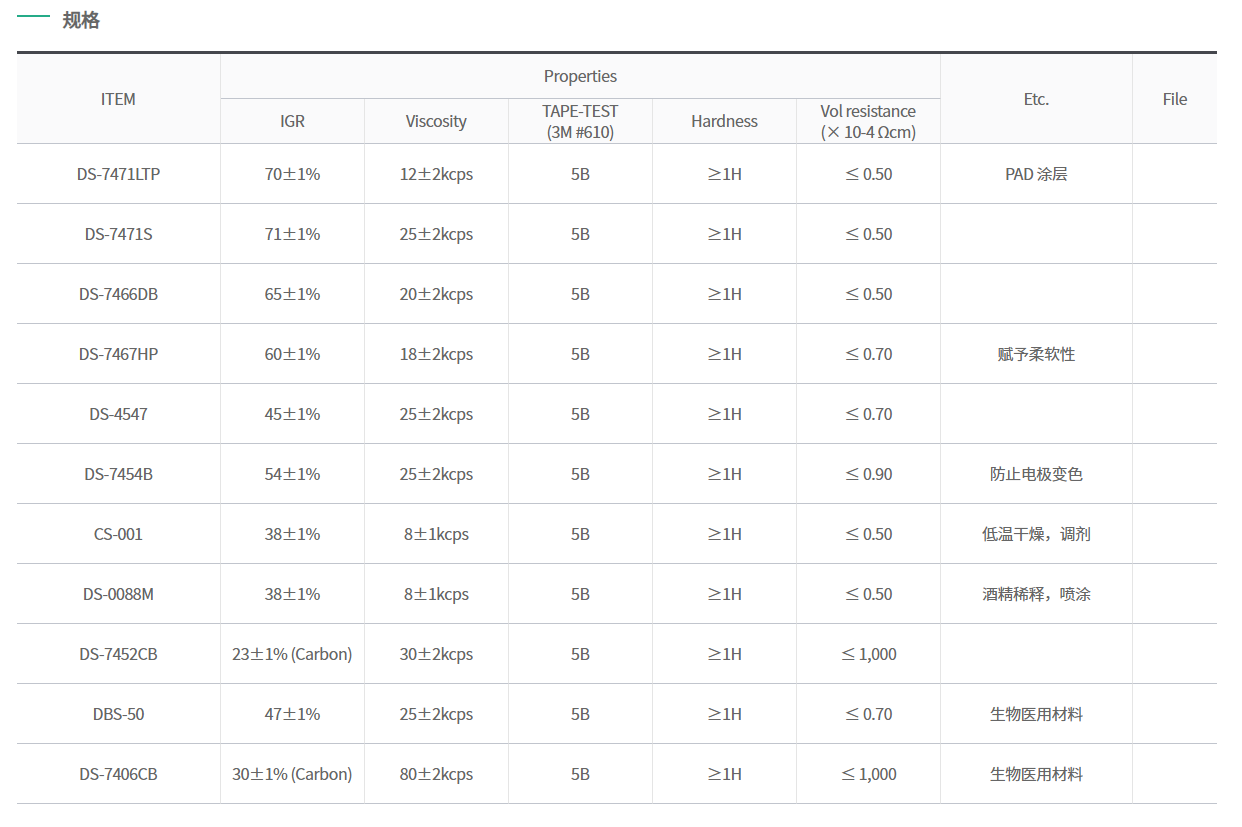Select the DS-7467HP item cell

click(118, 354)
